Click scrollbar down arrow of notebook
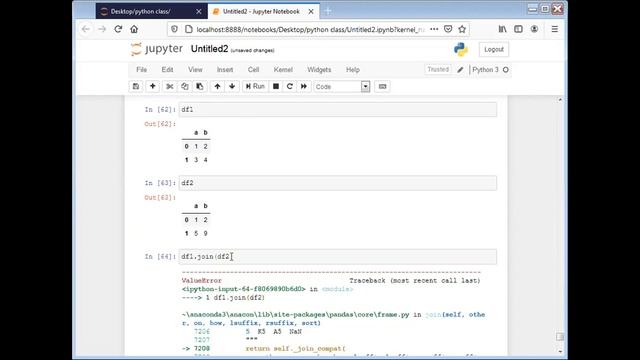The width and height of the screenshot is (640, 360). tap(560, 351)
